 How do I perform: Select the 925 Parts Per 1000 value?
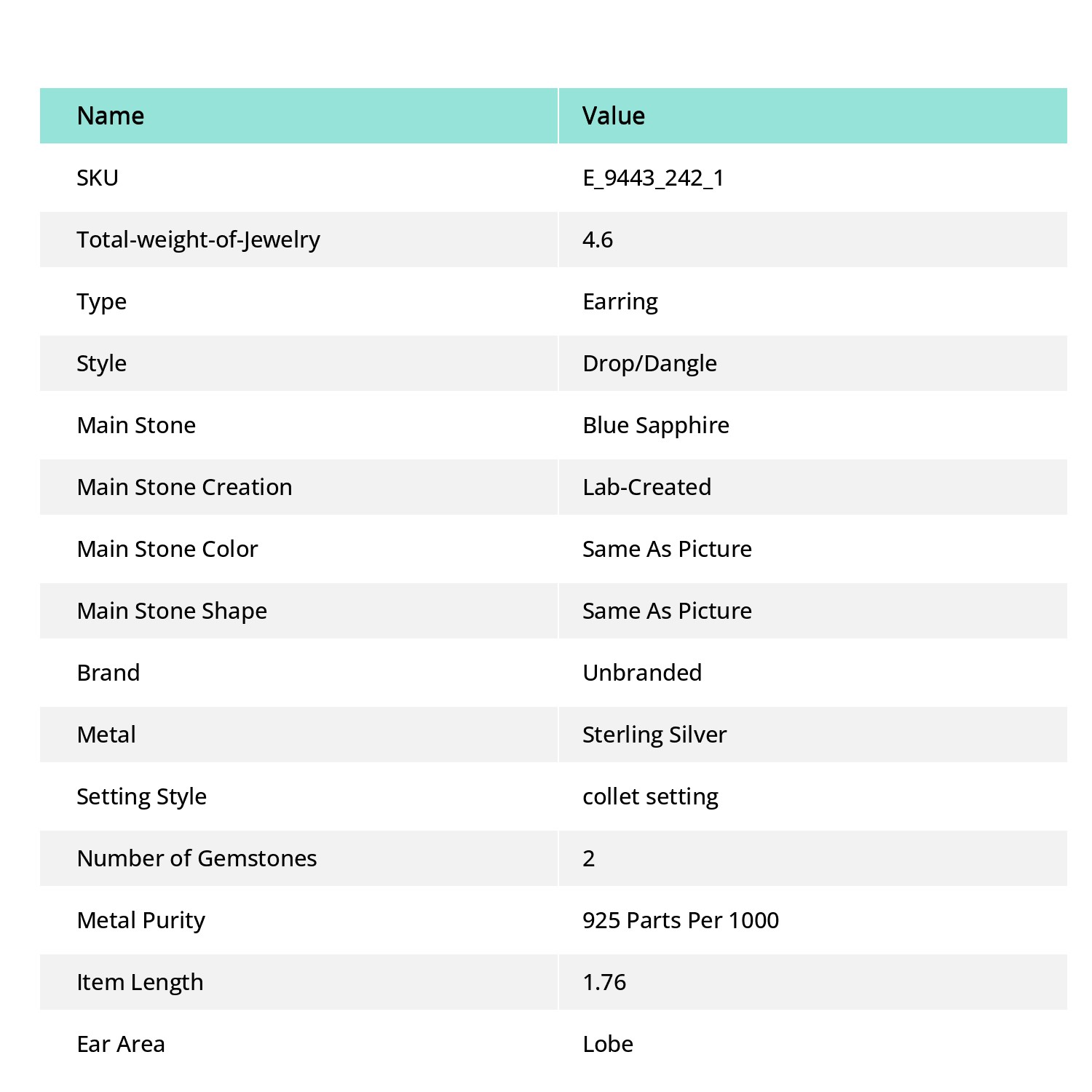coord(681,920)
